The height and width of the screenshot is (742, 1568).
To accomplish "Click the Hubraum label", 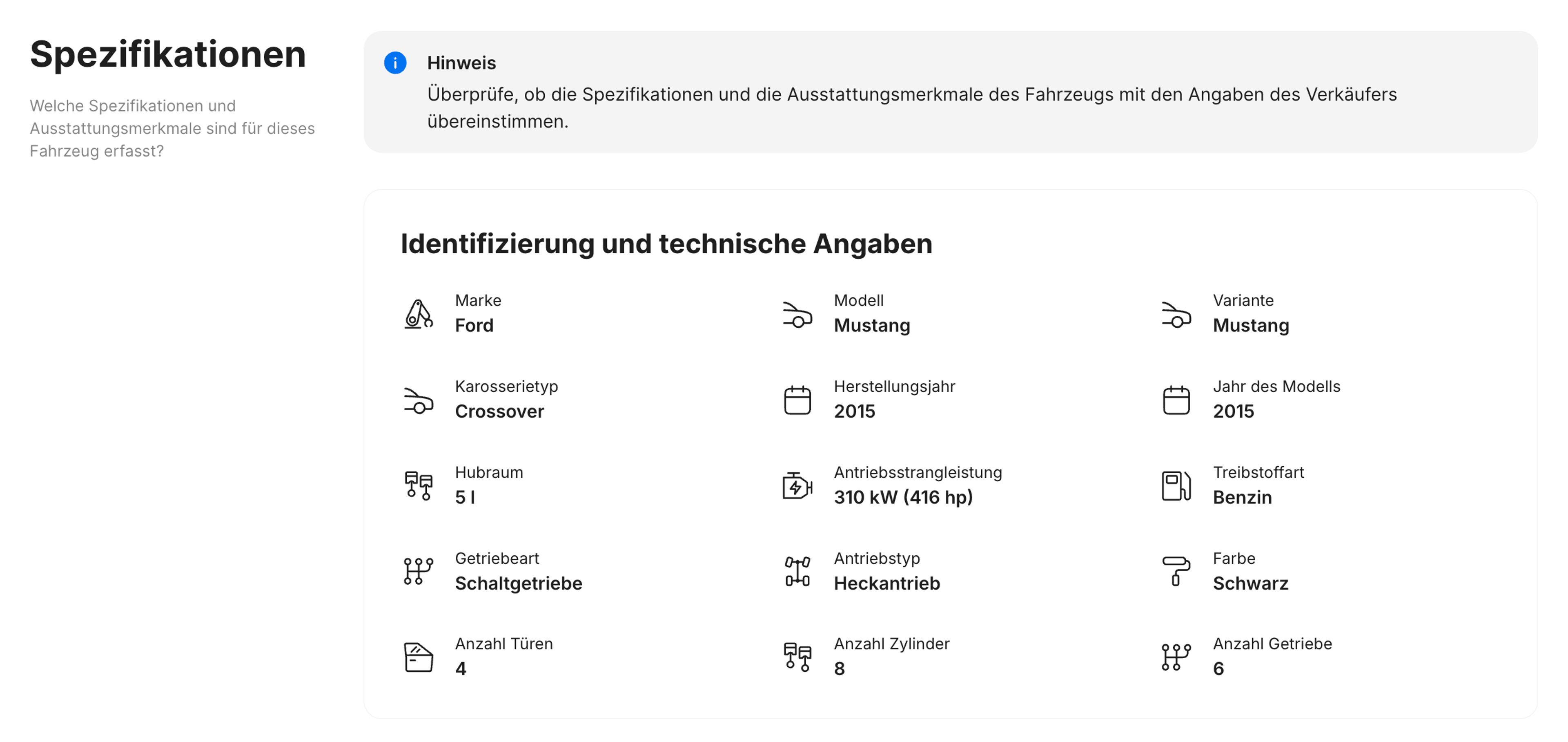I will [489, 472].
